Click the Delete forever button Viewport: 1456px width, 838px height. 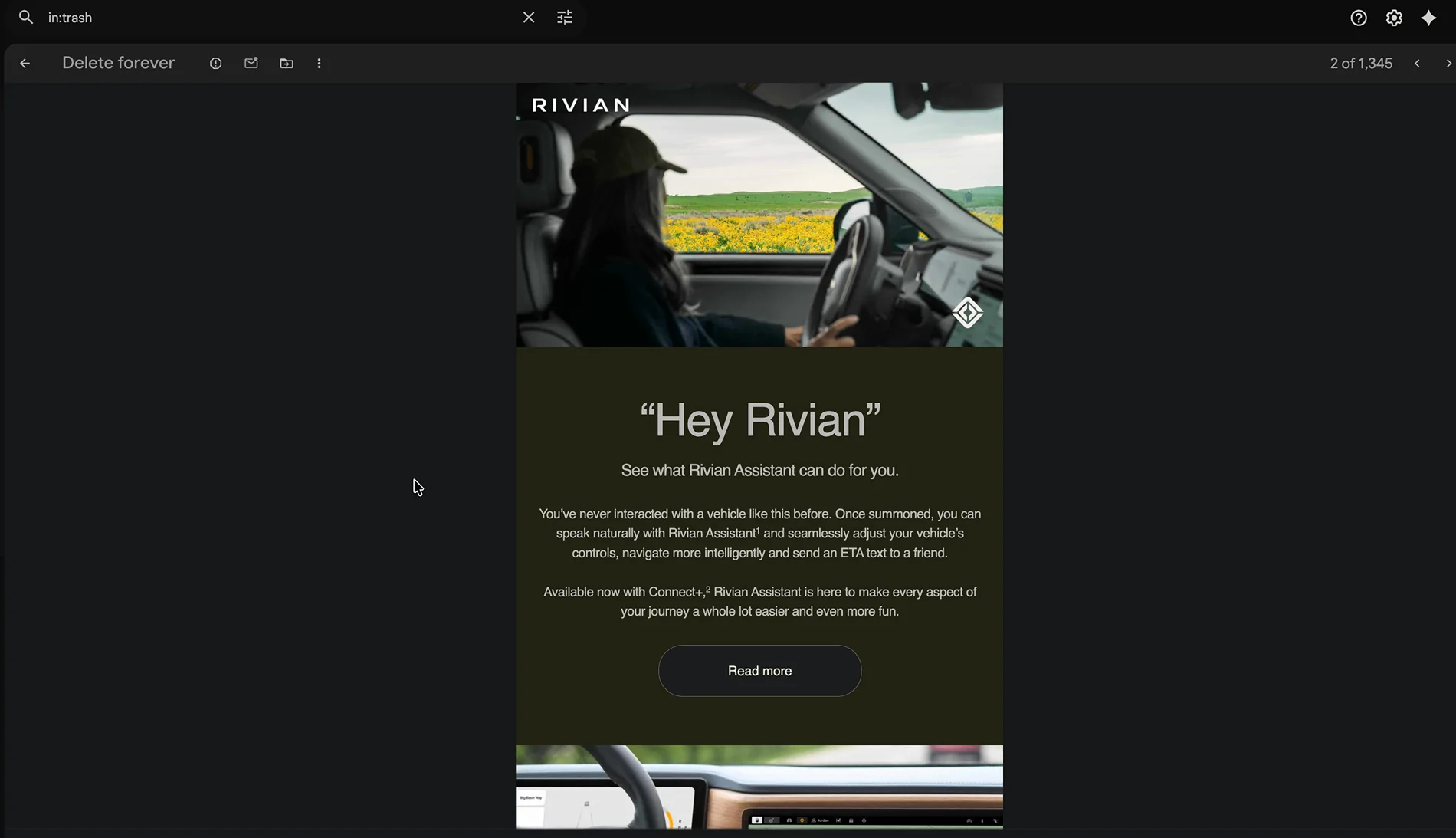[x=119, y=63]
